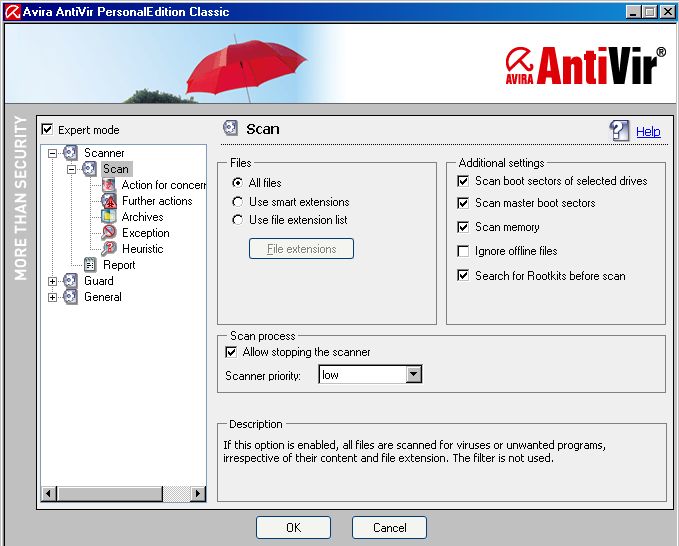Click the Cancel button
Image resolution: width=679 pixels, height=546 pixels.
click(389, 527)
